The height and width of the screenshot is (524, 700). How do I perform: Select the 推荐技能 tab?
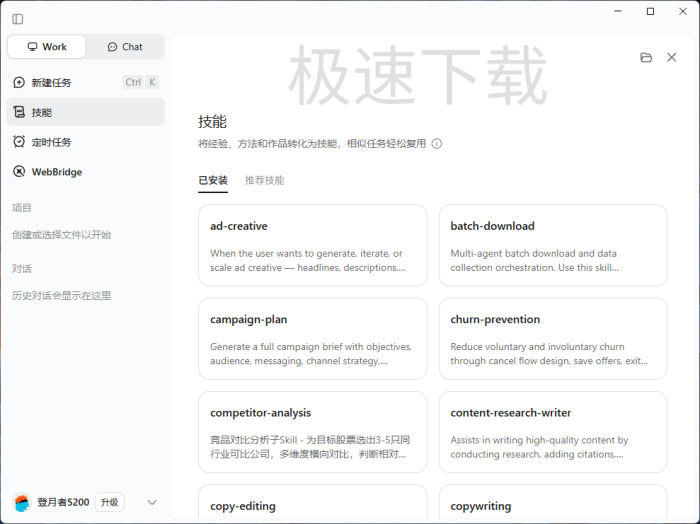[264, 180]
